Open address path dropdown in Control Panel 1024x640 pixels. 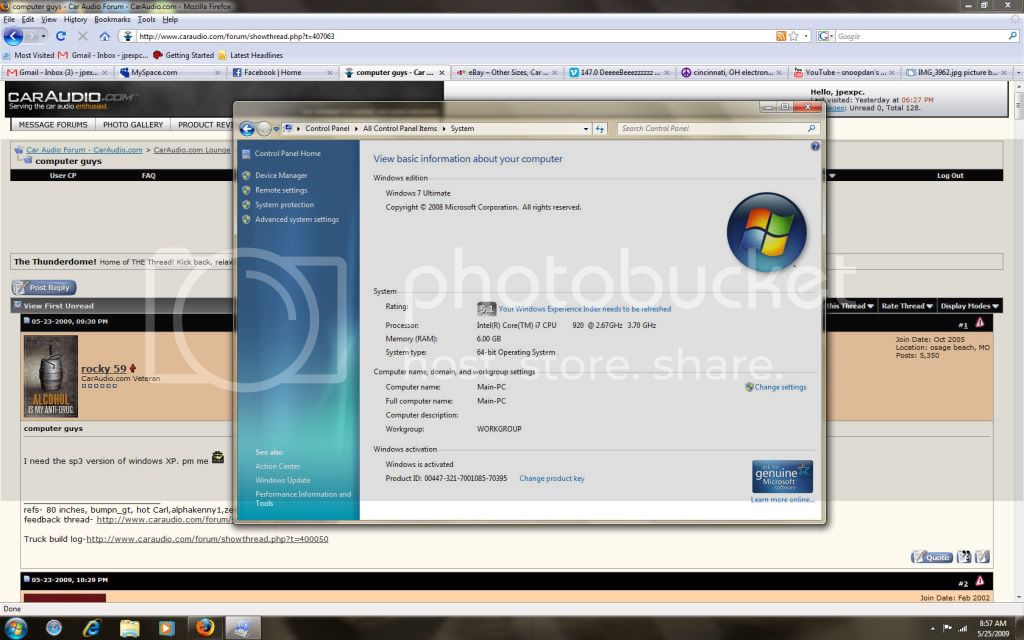click(586, 129)
